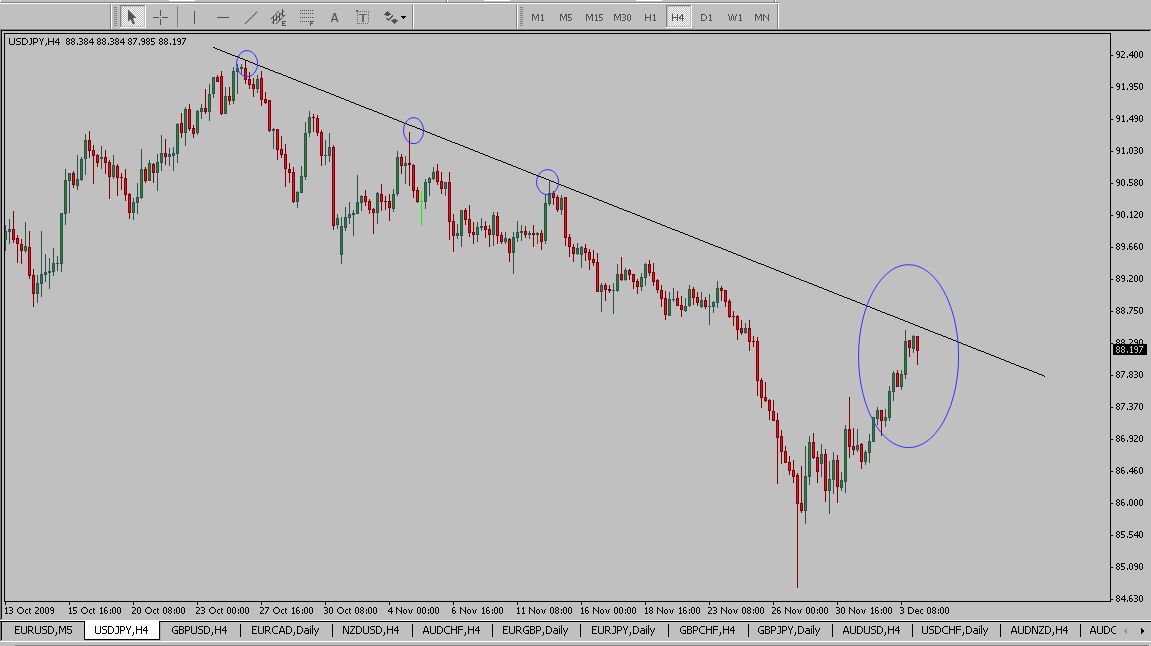
Task: Select the cursor arrow tool
Action: (131, 17)
